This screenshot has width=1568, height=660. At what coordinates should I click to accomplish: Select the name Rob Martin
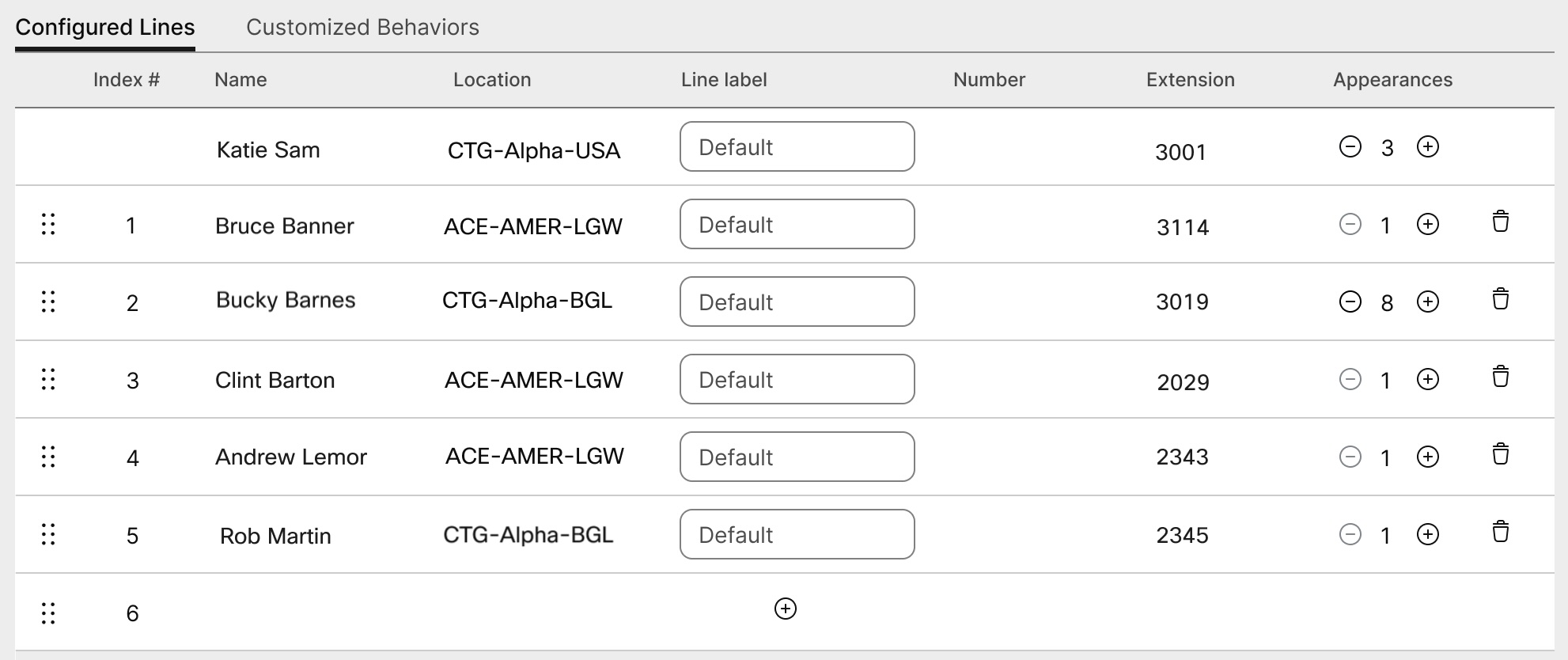(275, 537)
